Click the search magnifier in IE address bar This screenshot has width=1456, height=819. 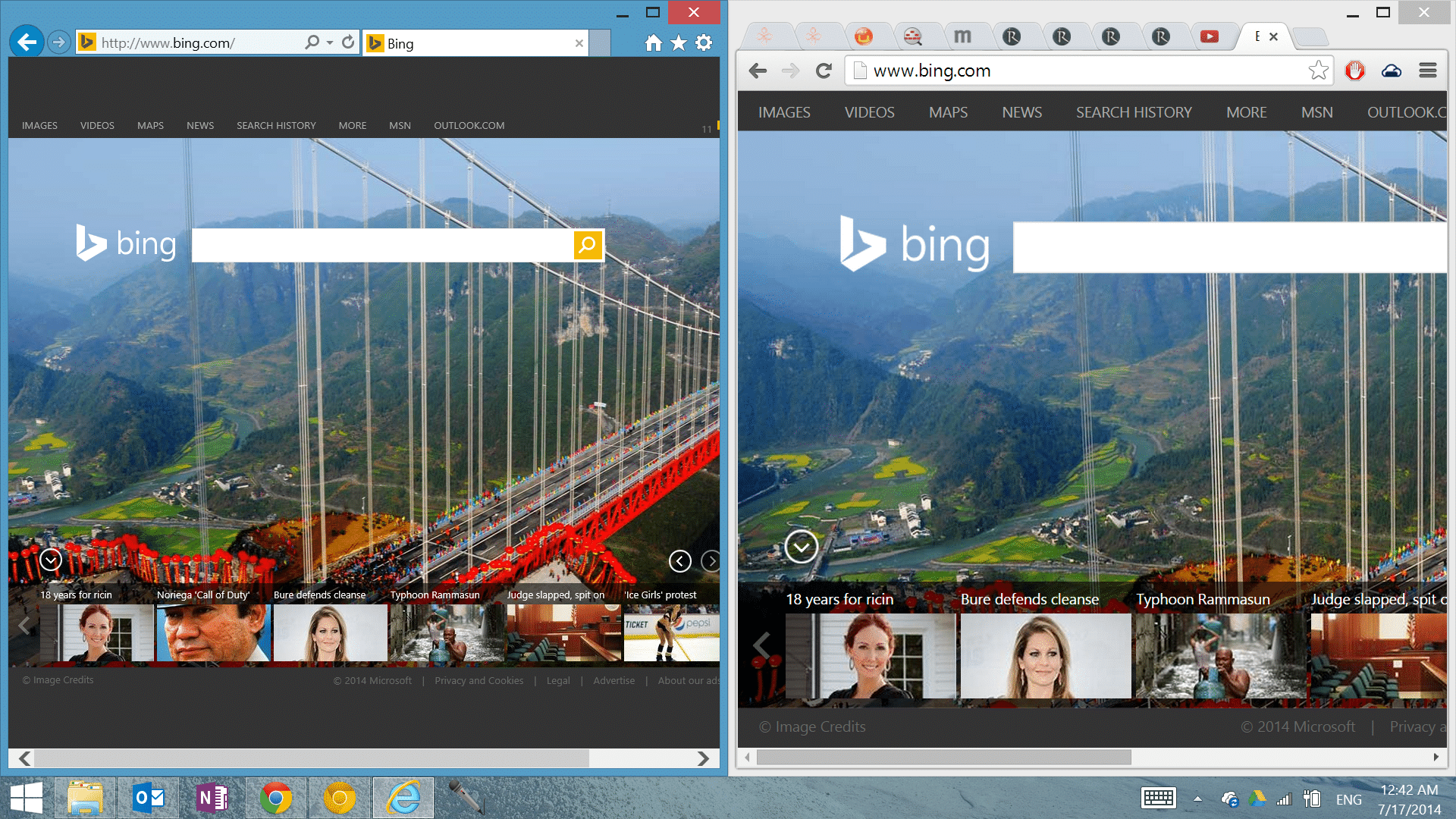(312, 42)
